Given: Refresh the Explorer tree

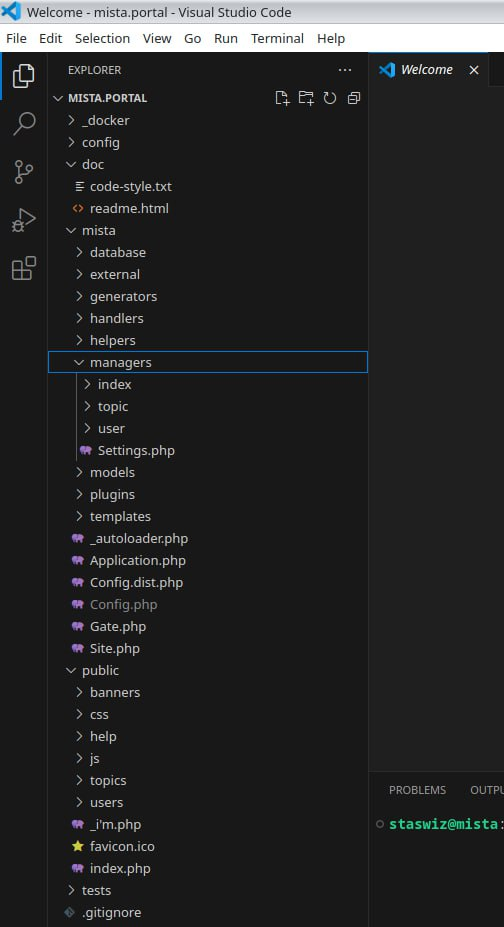Looking at the screenshot, I should click(330, 98).
